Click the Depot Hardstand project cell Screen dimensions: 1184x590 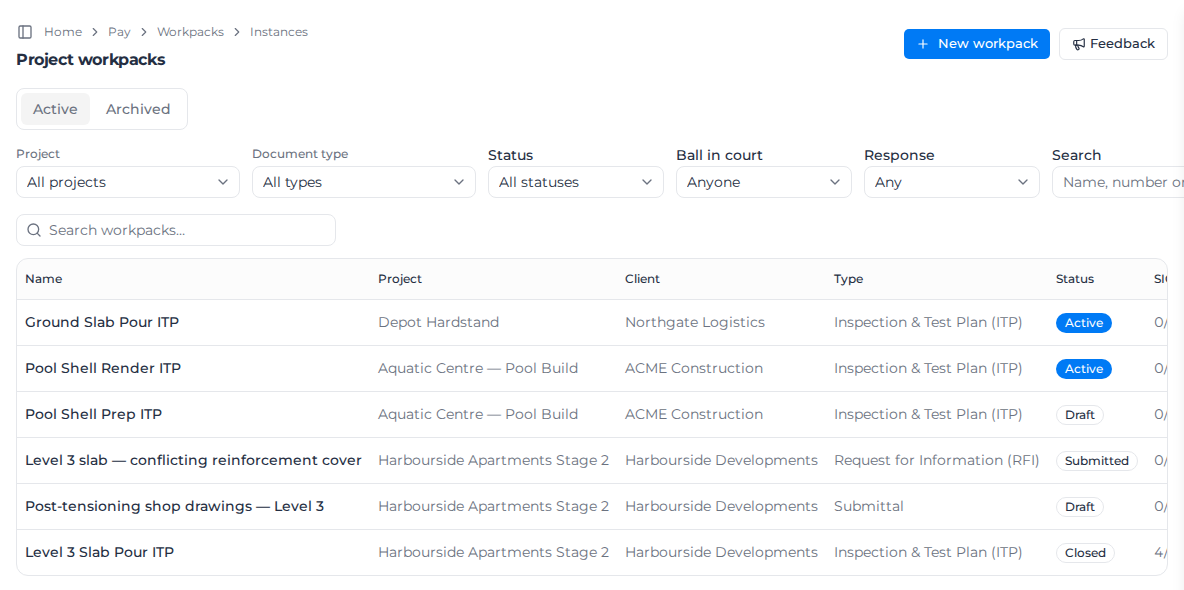point(439,323)
